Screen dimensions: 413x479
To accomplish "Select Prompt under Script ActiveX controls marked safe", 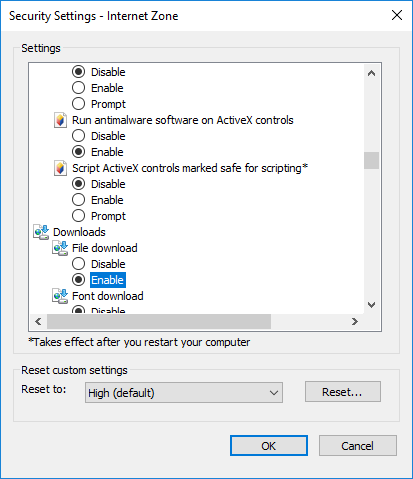I will point(78,216).
